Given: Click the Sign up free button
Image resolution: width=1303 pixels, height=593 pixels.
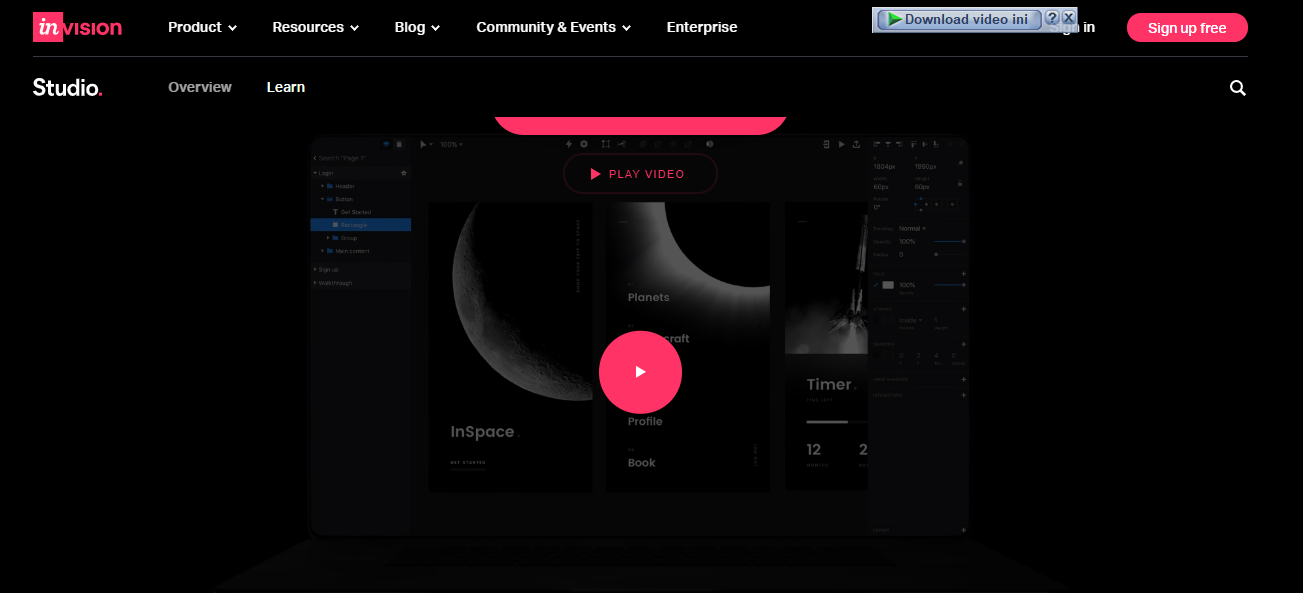Looking at the screenshot, I should [x=1187, y=28].
